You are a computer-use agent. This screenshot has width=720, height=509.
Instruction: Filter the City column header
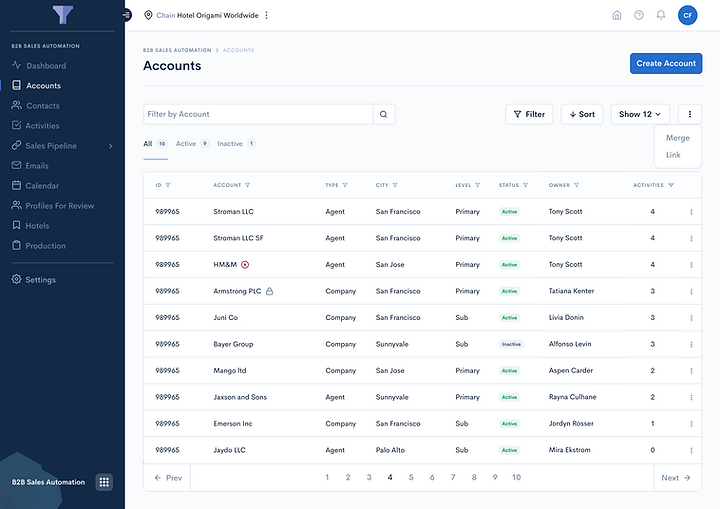395,185
